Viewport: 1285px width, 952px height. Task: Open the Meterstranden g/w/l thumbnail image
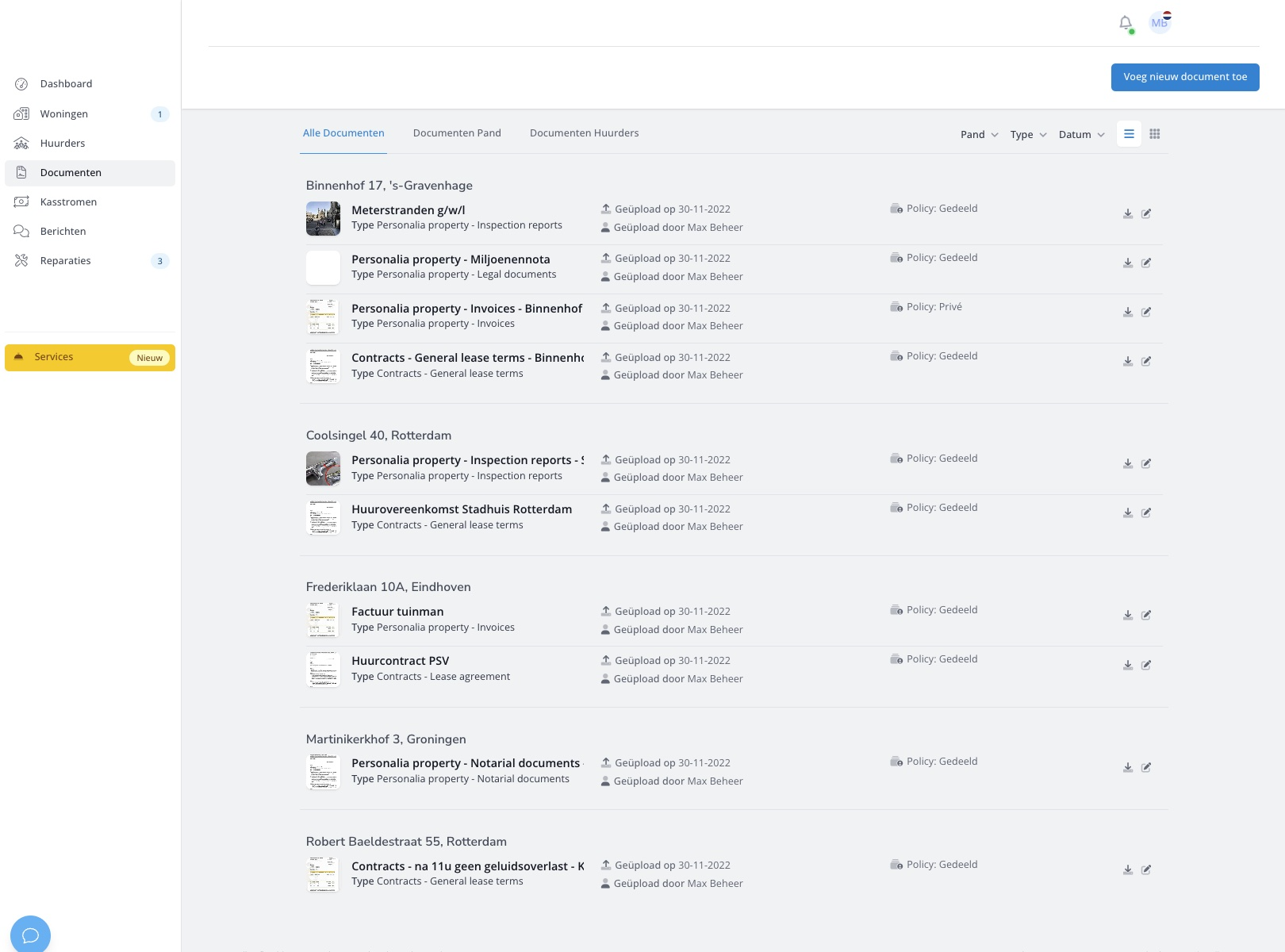323,219
